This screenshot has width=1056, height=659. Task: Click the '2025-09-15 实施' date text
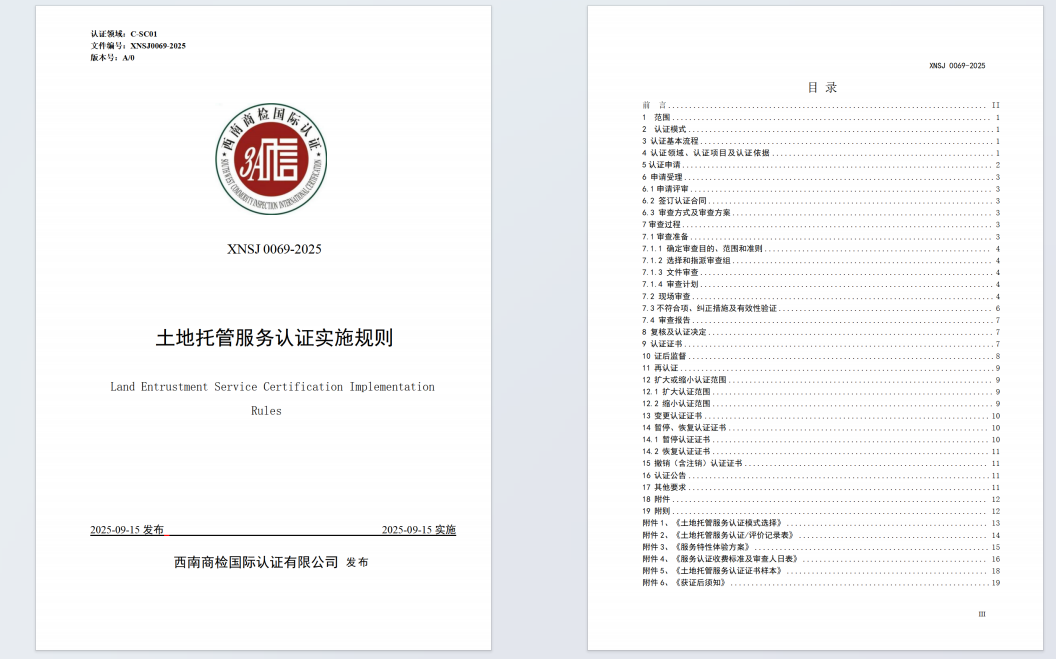point(419,530)
